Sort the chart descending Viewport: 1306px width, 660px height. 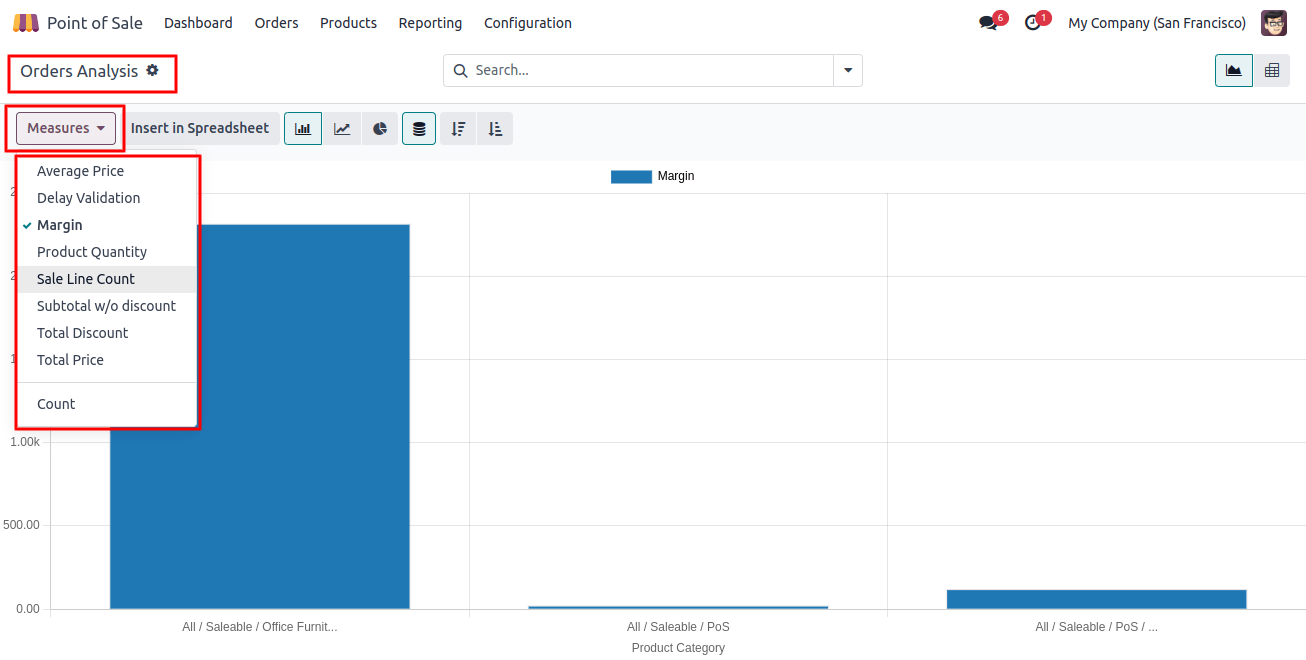click(458, 129)
